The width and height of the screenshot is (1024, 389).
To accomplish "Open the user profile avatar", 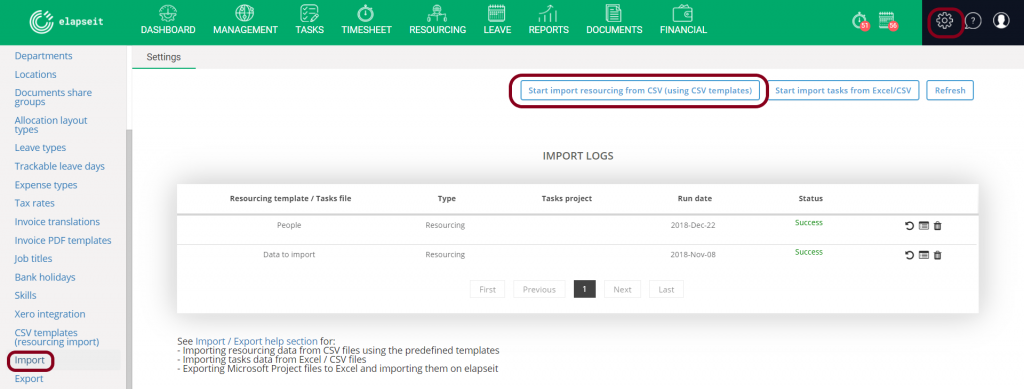I will click(x=1001, y=21).
